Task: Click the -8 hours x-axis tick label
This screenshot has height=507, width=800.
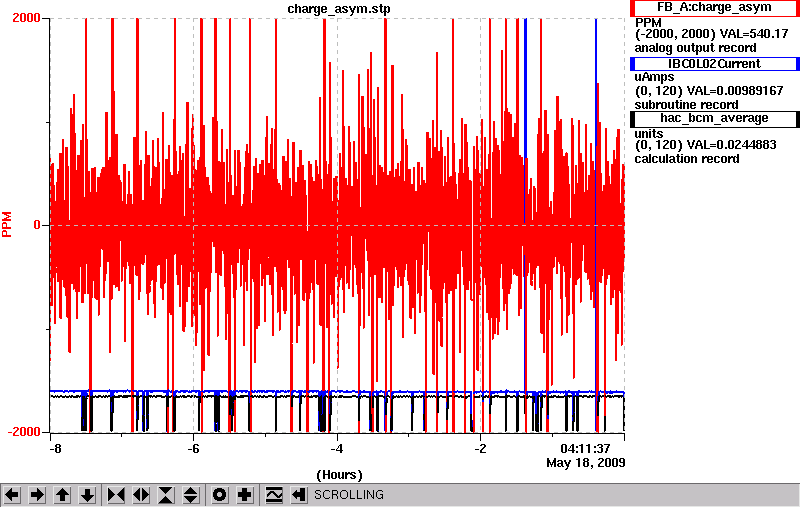Action: [55, 449]
